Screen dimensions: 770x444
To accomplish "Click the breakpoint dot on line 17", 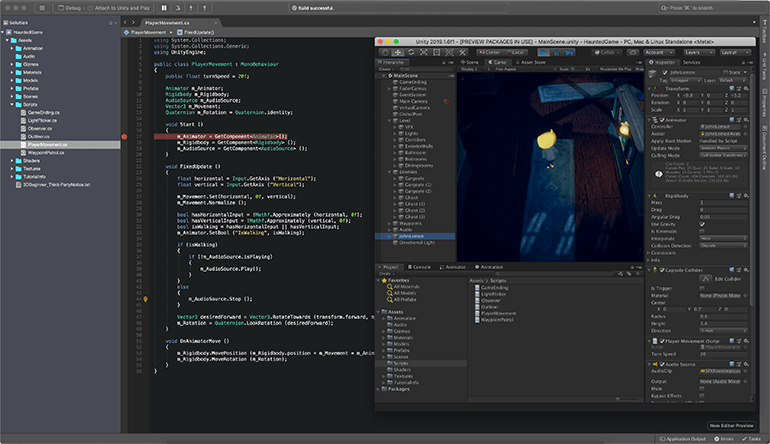I will tap(124, 135).
